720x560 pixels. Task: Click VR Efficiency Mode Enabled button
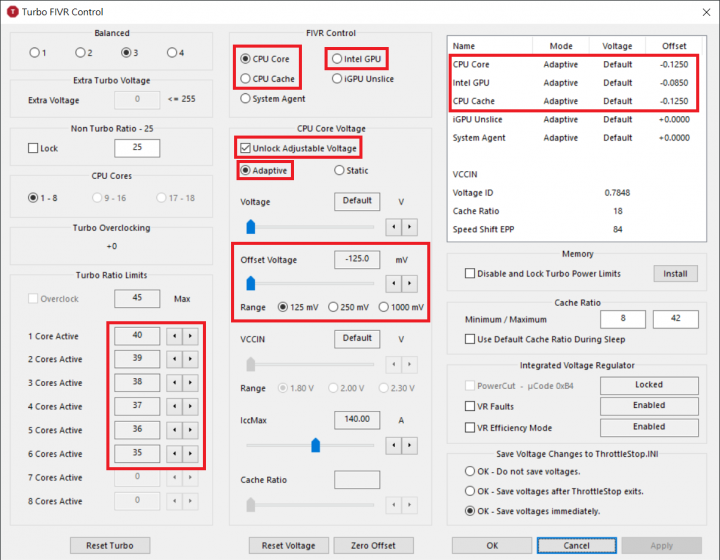[x=649, y=427]
